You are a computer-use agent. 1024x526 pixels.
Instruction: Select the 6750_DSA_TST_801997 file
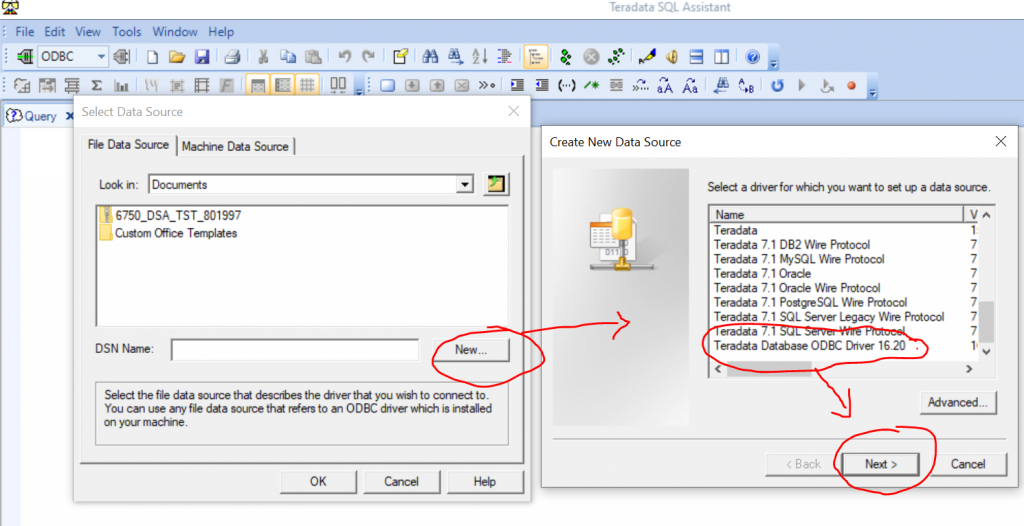point(170,214)
